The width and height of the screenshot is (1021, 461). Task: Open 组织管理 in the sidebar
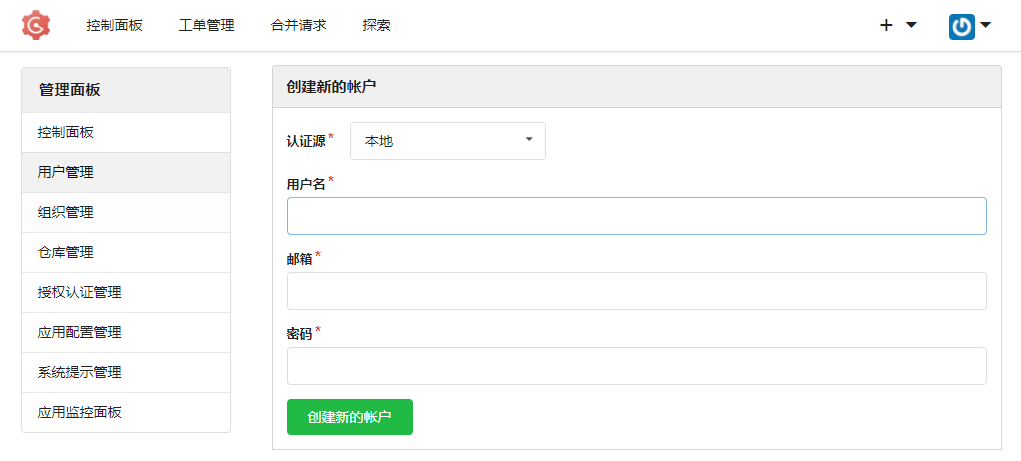[66, 212]
